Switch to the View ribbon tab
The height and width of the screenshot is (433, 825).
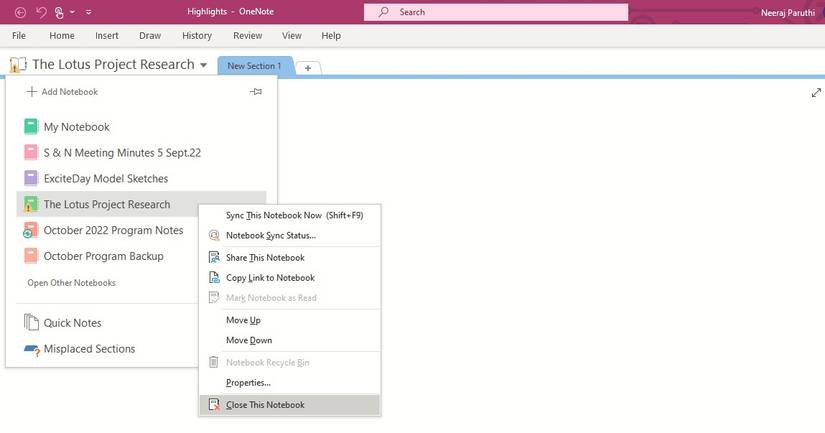[x=291, y=35]
